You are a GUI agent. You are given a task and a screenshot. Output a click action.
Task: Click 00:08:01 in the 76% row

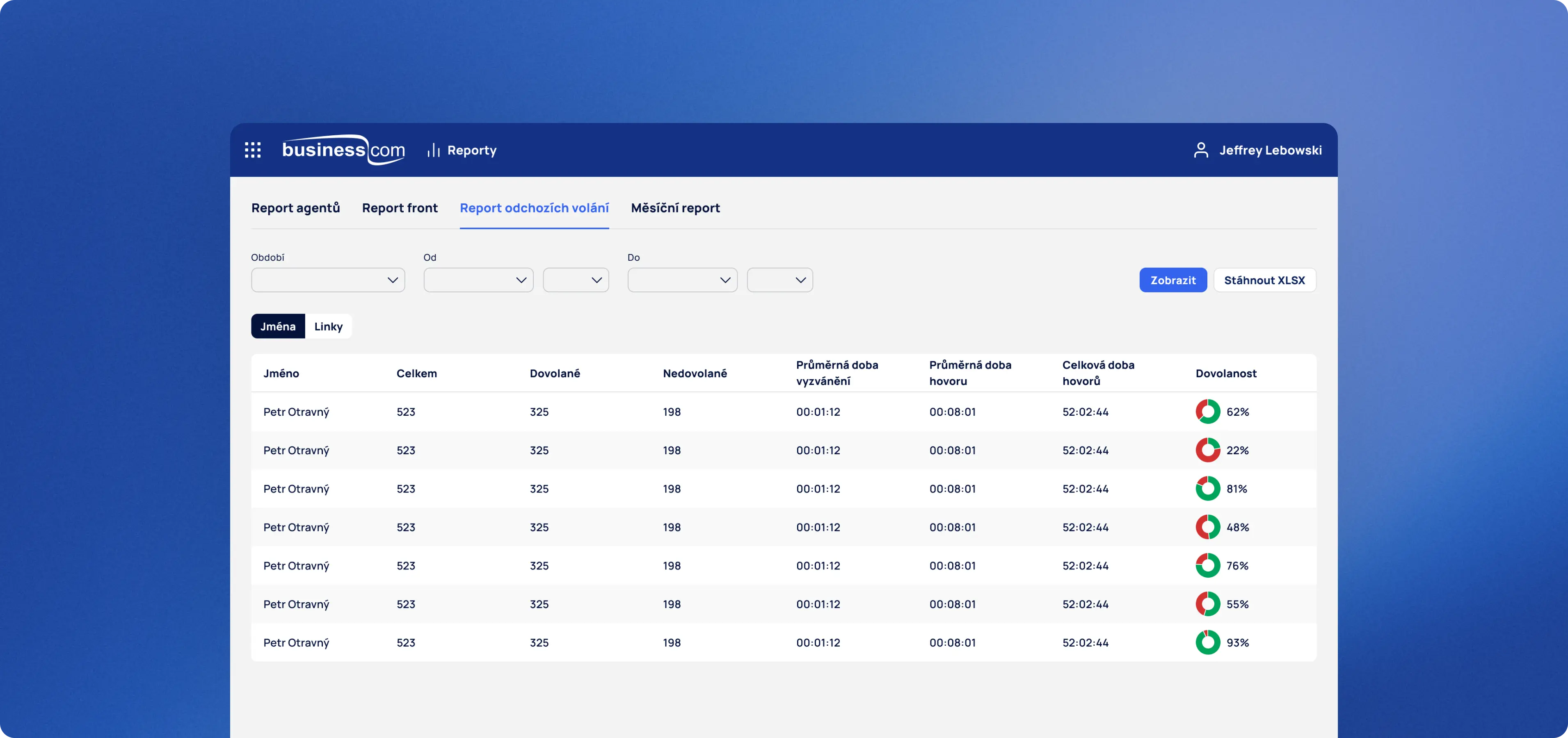(x=953, y=565)
